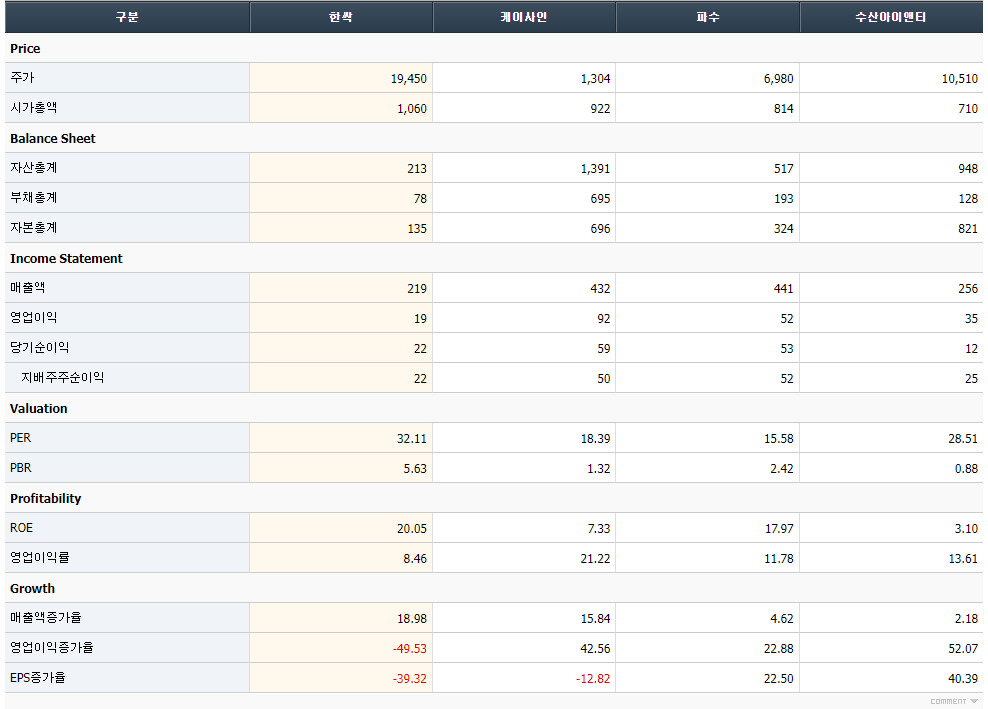Select 파수 revenue value 441

point(783,289)
